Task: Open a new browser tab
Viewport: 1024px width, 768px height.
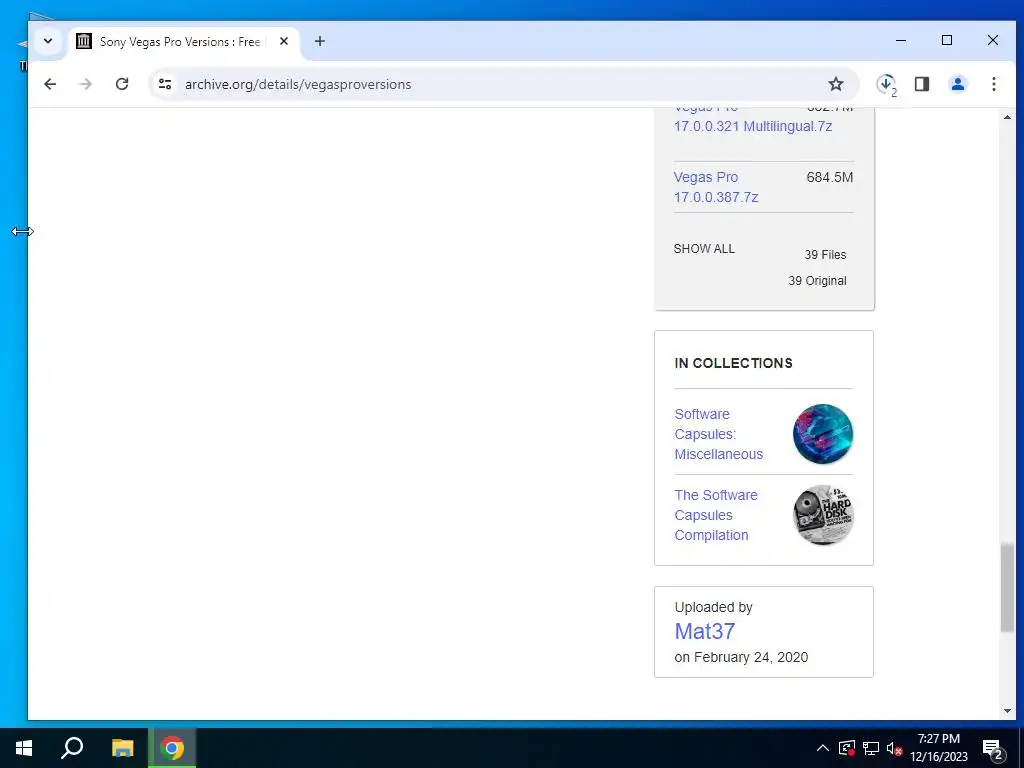Action: pyautogui.click(x=319, y=41)
